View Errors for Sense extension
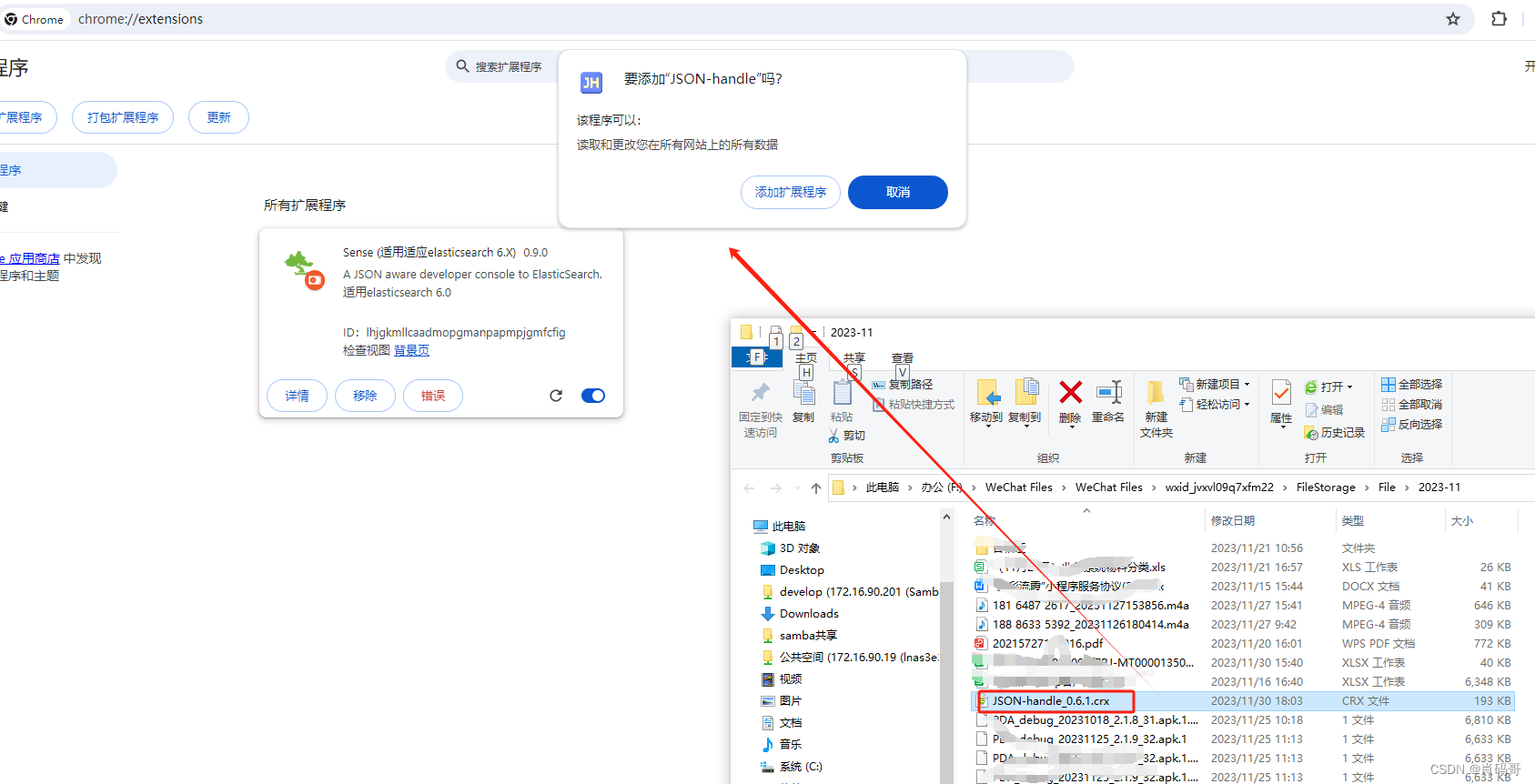This screenshot has height=784, width=1535. (433, 396)
